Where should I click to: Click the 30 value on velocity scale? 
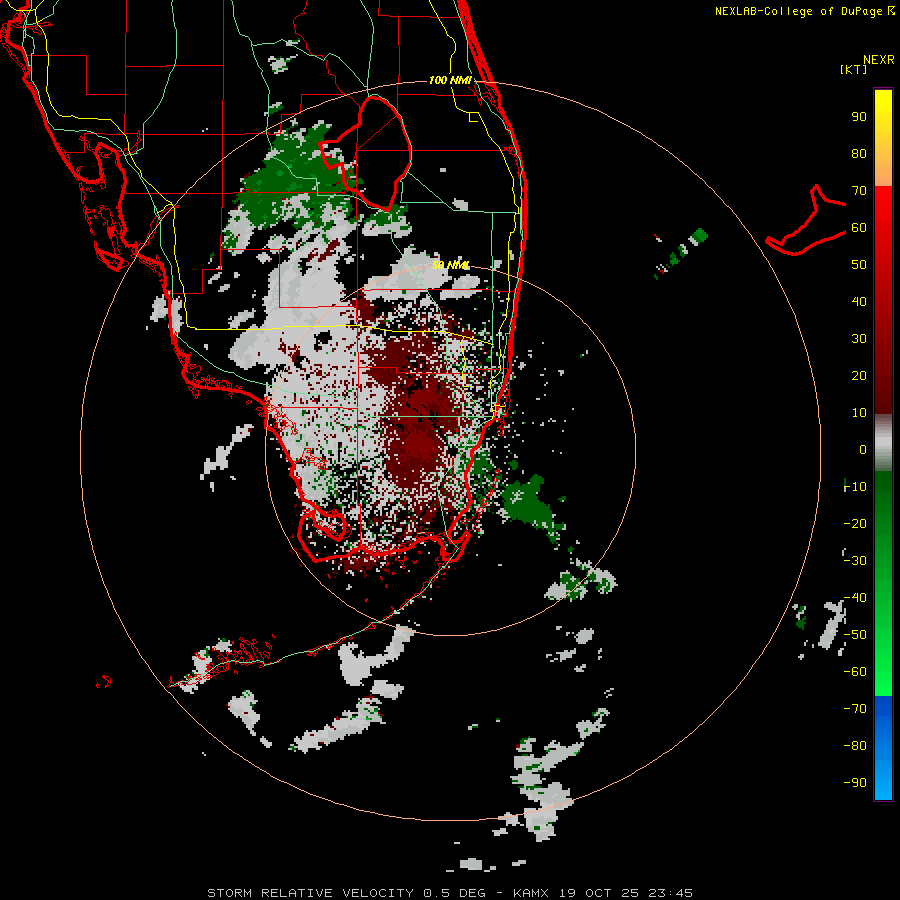[x=859, y=339]
